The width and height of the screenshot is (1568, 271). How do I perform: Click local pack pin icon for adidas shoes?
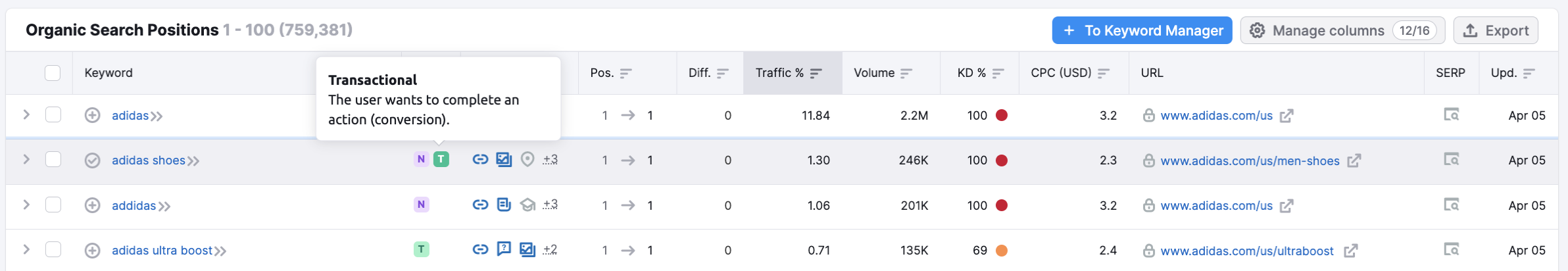527,159
